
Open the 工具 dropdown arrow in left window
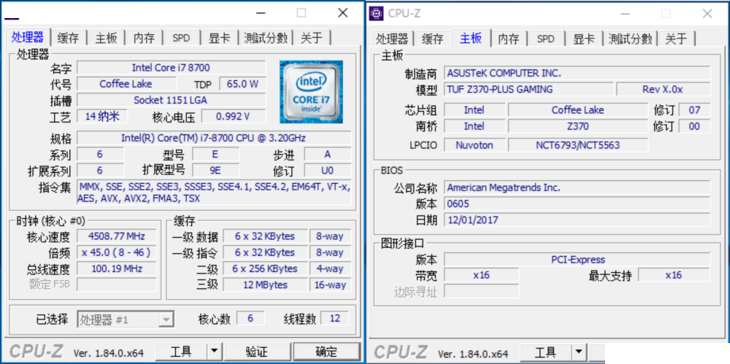pyautogui.click(x=213, y=351)
